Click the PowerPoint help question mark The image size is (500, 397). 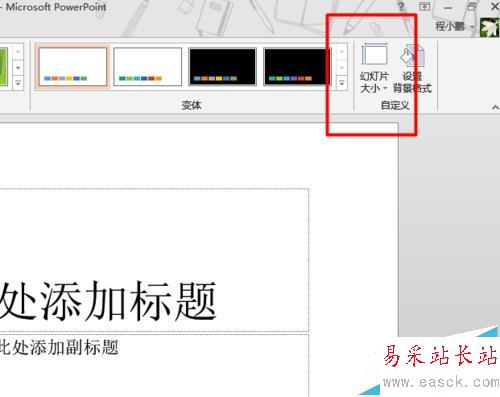[401, 6]
